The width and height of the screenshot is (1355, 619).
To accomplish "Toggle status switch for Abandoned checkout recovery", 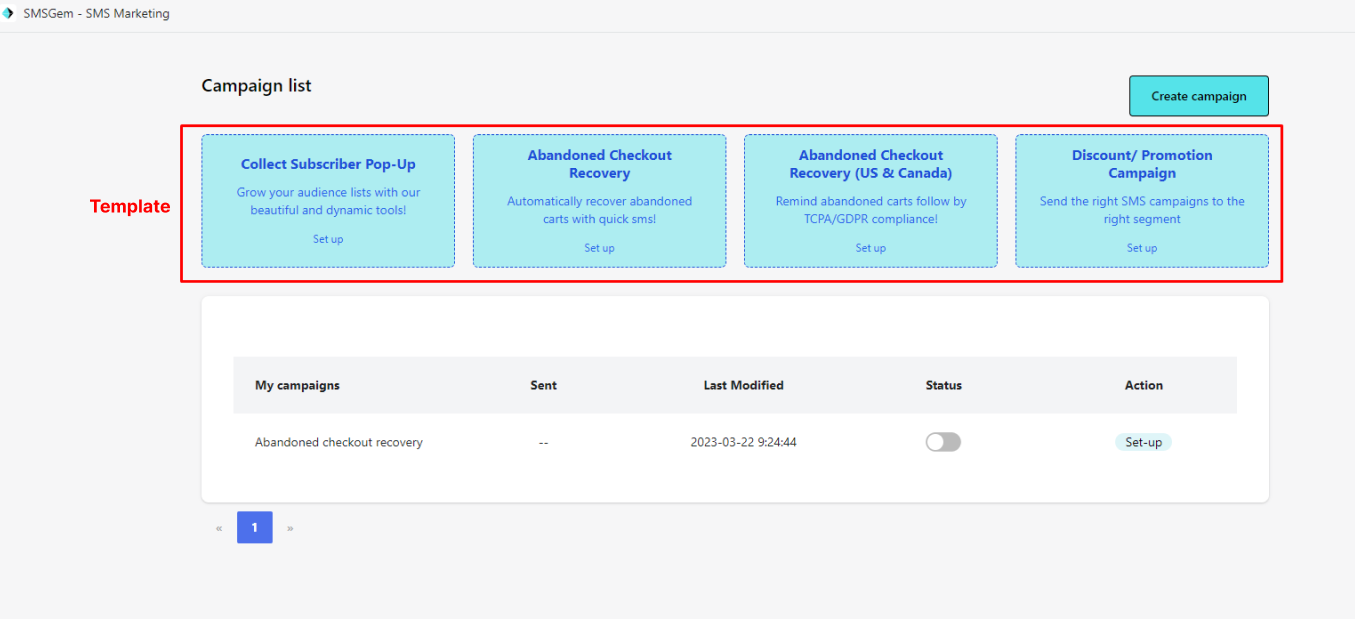I will pyautogui.click(x=943, y=442).
